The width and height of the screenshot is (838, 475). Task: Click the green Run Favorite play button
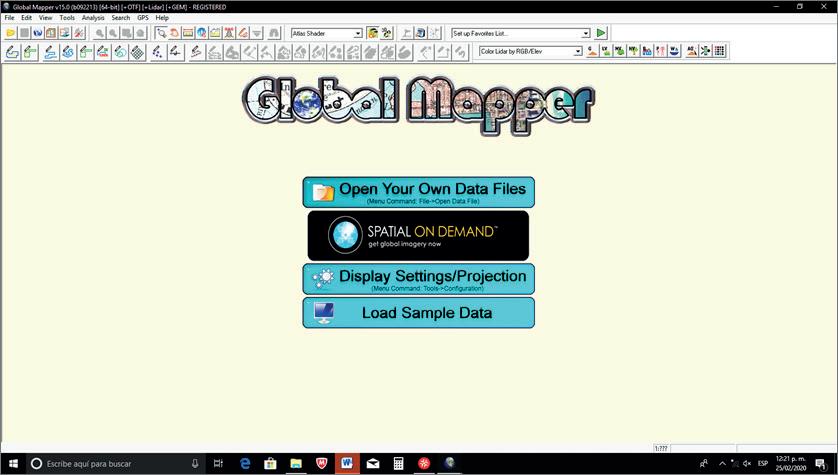click(x=601, y=33)
